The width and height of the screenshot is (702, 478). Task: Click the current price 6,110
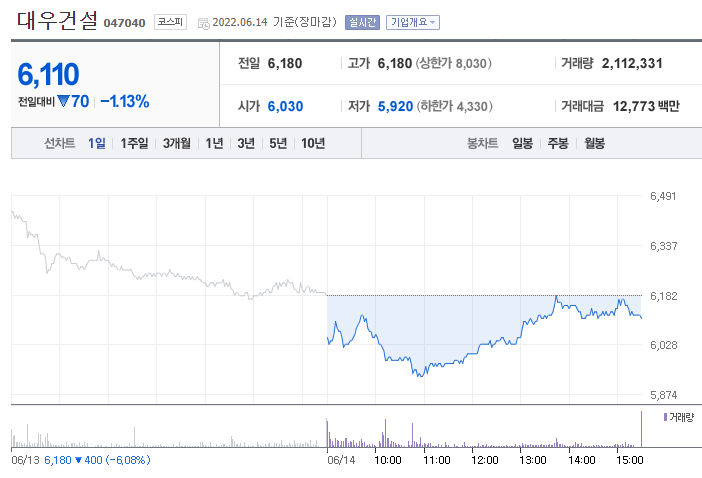(48, 74)
